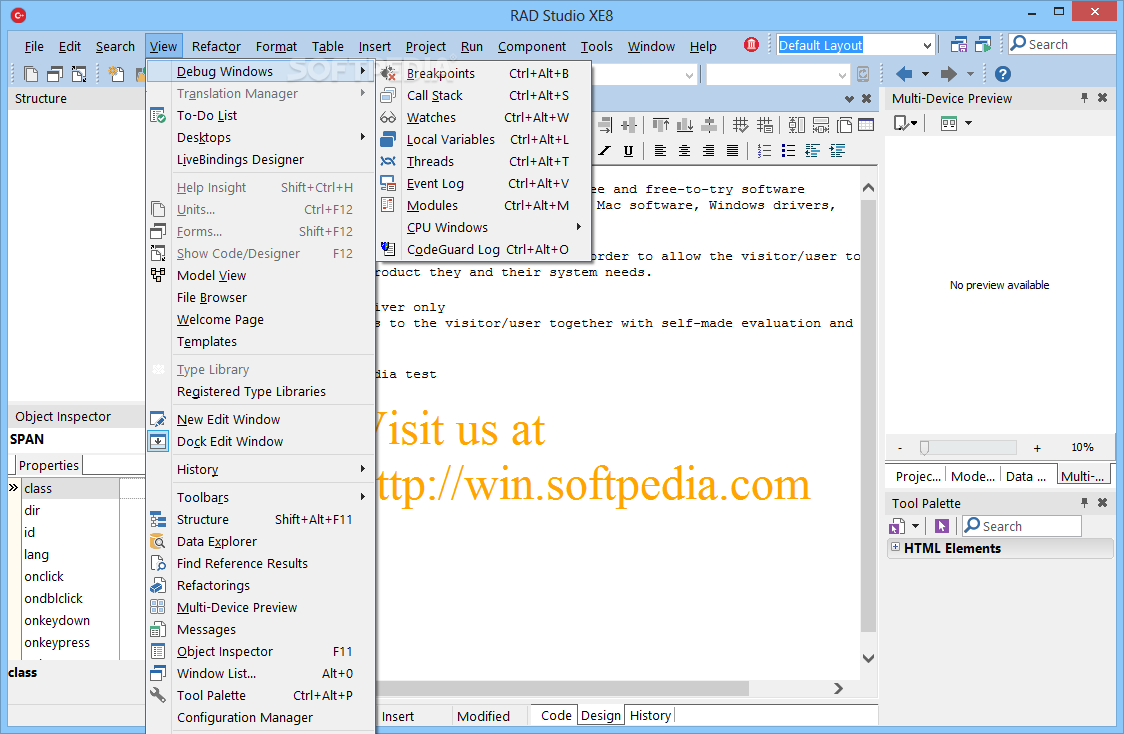
Task: Open the Default Layout desktop dropdown
Action: pos(927,45)
